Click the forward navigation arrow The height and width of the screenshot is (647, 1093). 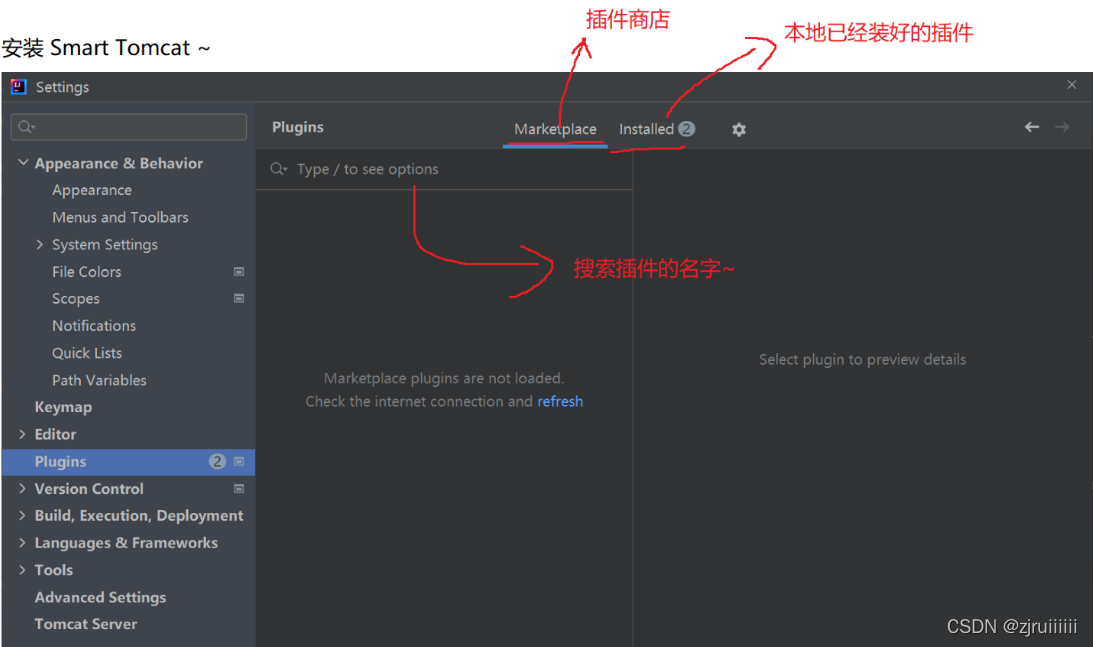pyautogui.click(x=1062, y=127)
